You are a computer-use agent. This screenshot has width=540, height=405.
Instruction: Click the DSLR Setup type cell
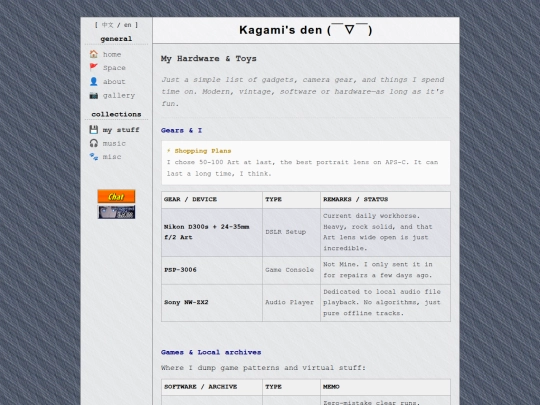291,232
